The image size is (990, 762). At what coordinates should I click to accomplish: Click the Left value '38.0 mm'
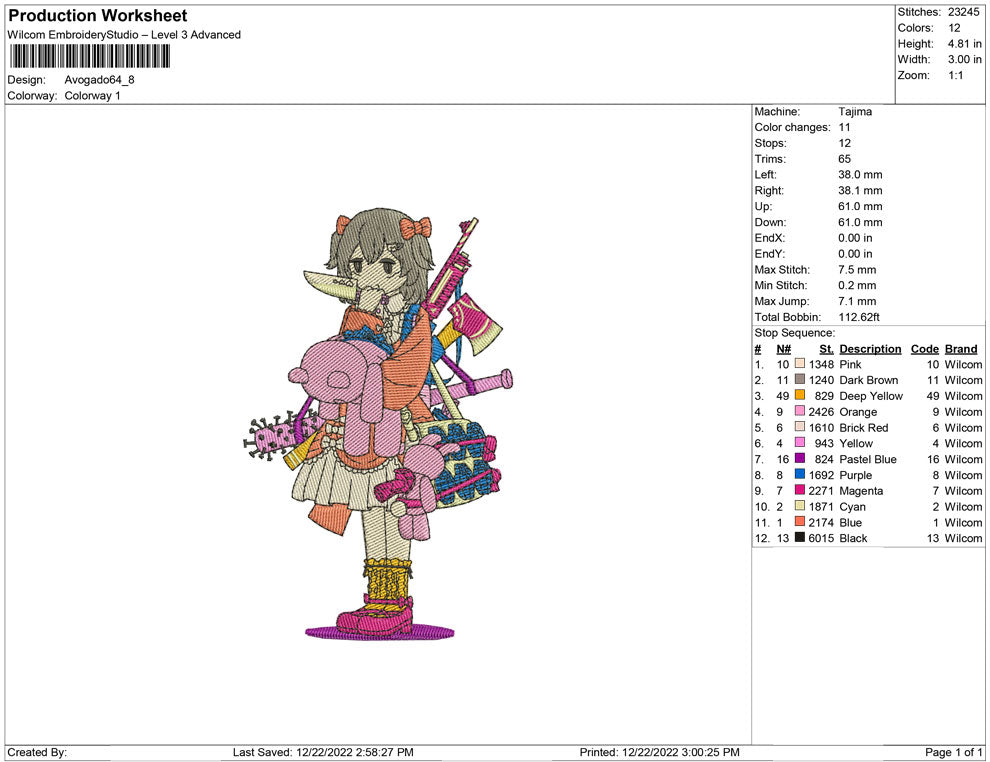pos(860,175)
